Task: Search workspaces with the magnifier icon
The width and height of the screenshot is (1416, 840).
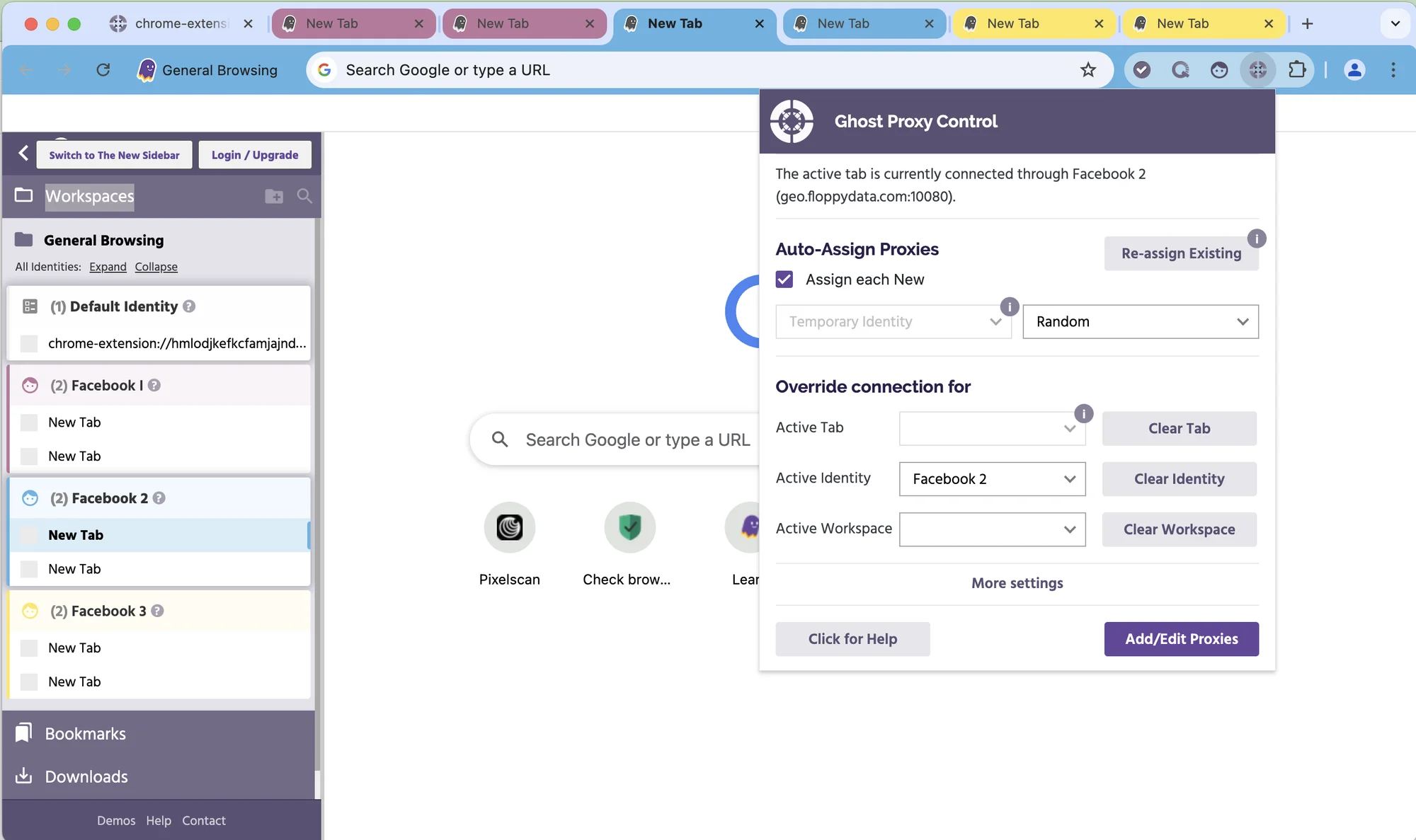Action: pyautogui.click(x=304, y=196)
